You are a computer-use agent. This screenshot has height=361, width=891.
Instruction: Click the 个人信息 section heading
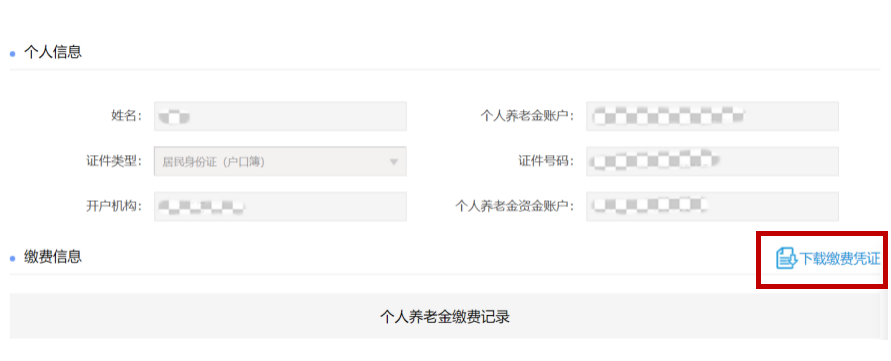53,52
